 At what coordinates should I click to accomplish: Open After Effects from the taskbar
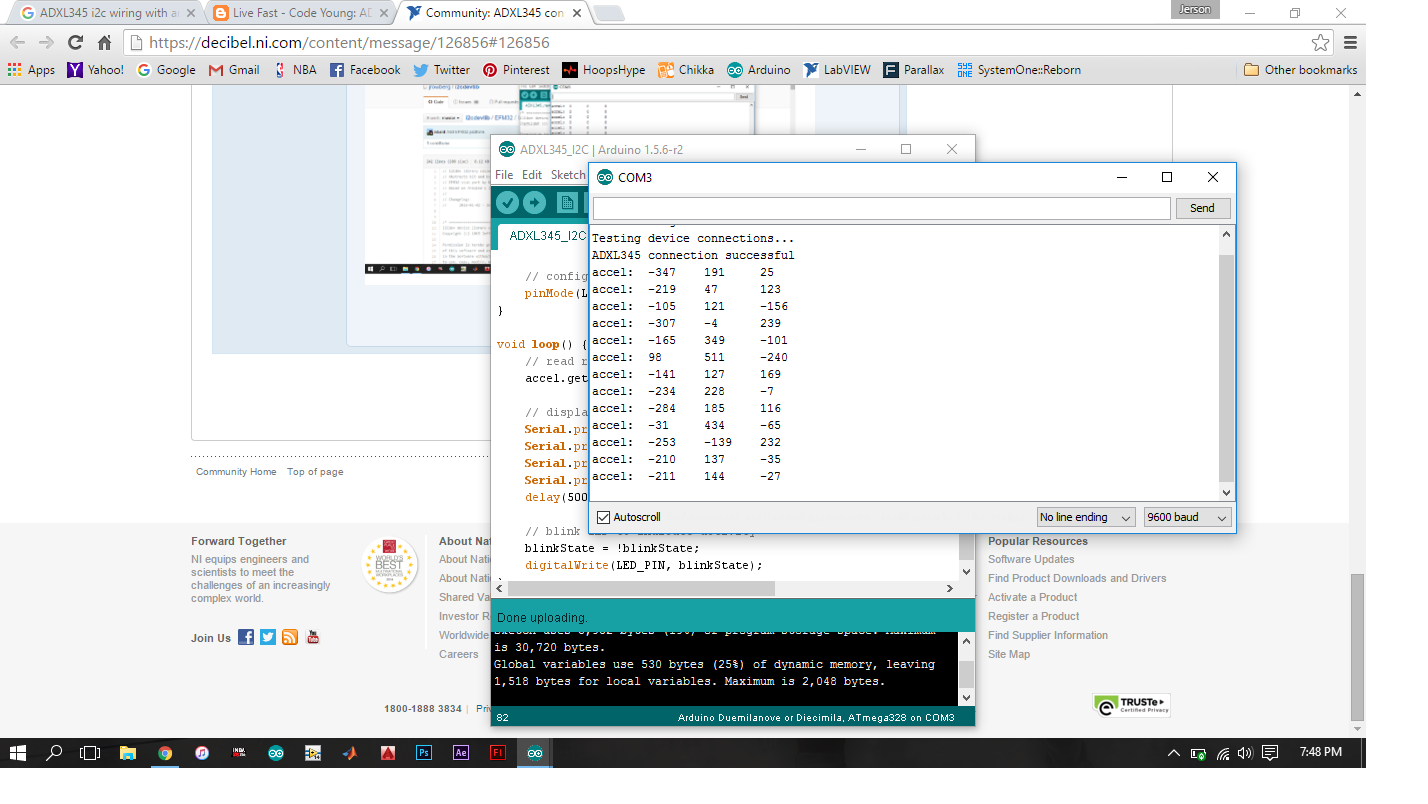coord(460,752)
